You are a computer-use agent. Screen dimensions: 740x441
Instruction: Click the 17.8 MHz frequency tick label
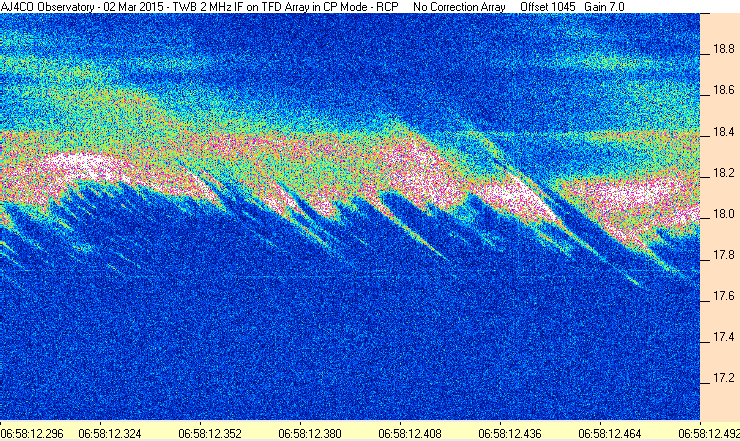tap(723, 255)
